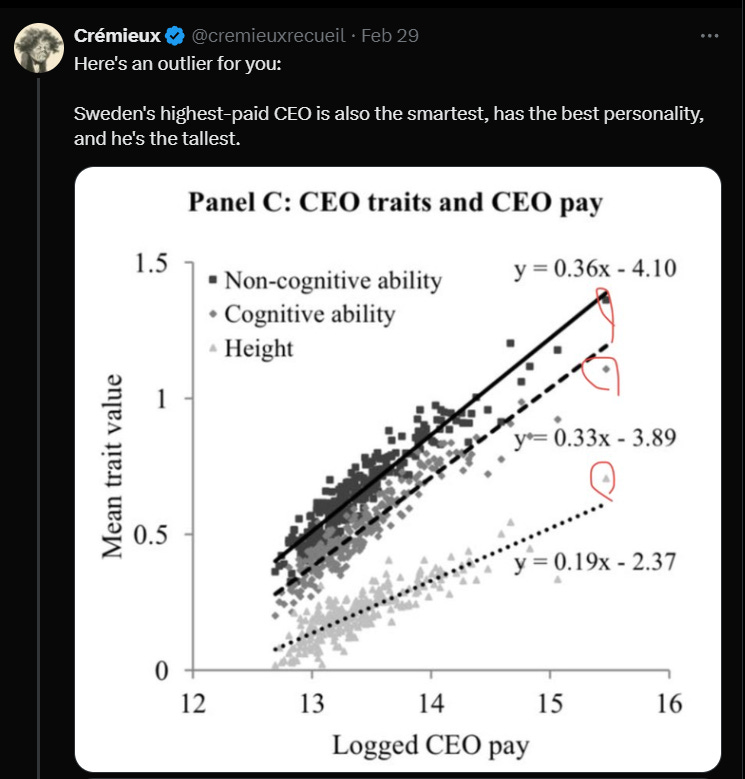The height and width of the screenshot is (779, 745).
Task: Click the red-circled height outlier triangle
Action: point(606,478)
